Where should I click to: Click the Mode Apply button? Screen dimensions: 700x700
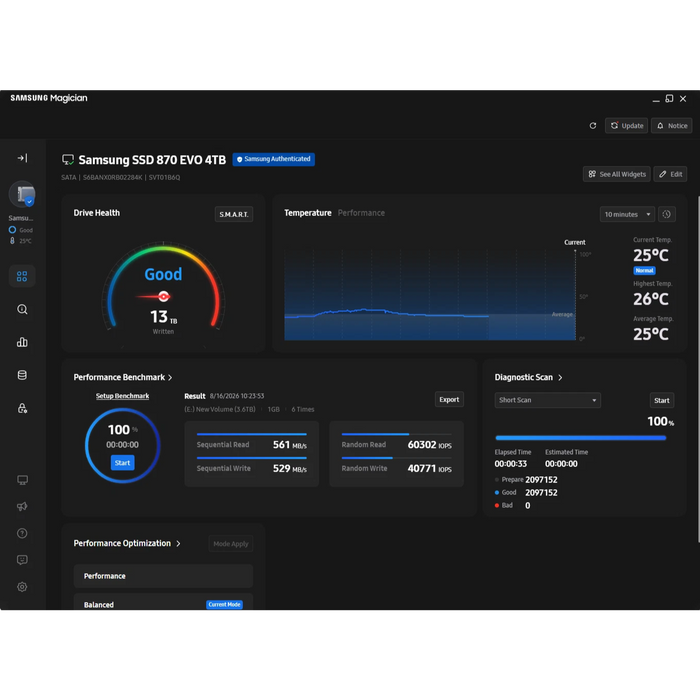tap(231, 544)
